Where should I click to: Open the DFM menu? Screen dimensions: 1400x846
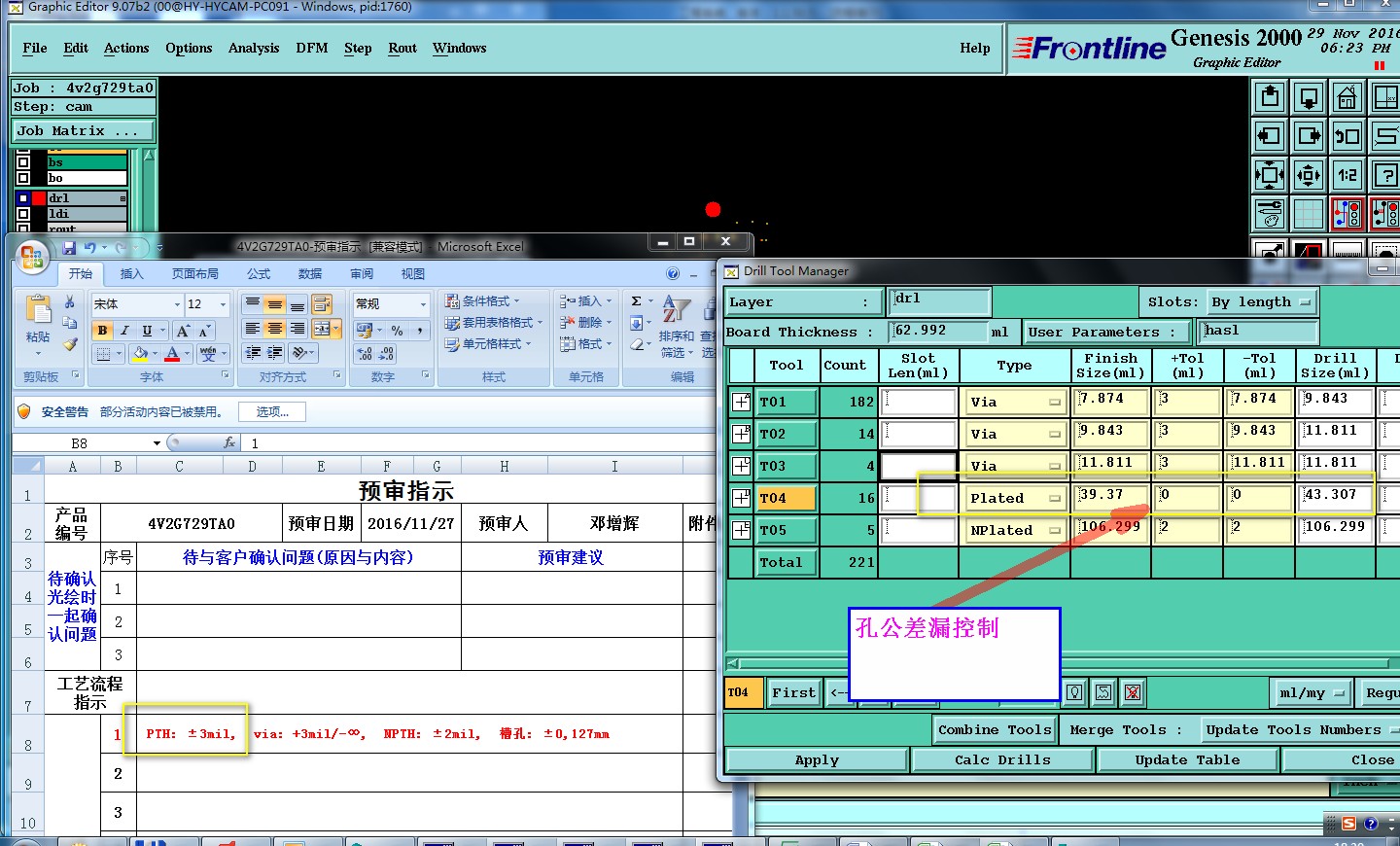tap(312, 48)
